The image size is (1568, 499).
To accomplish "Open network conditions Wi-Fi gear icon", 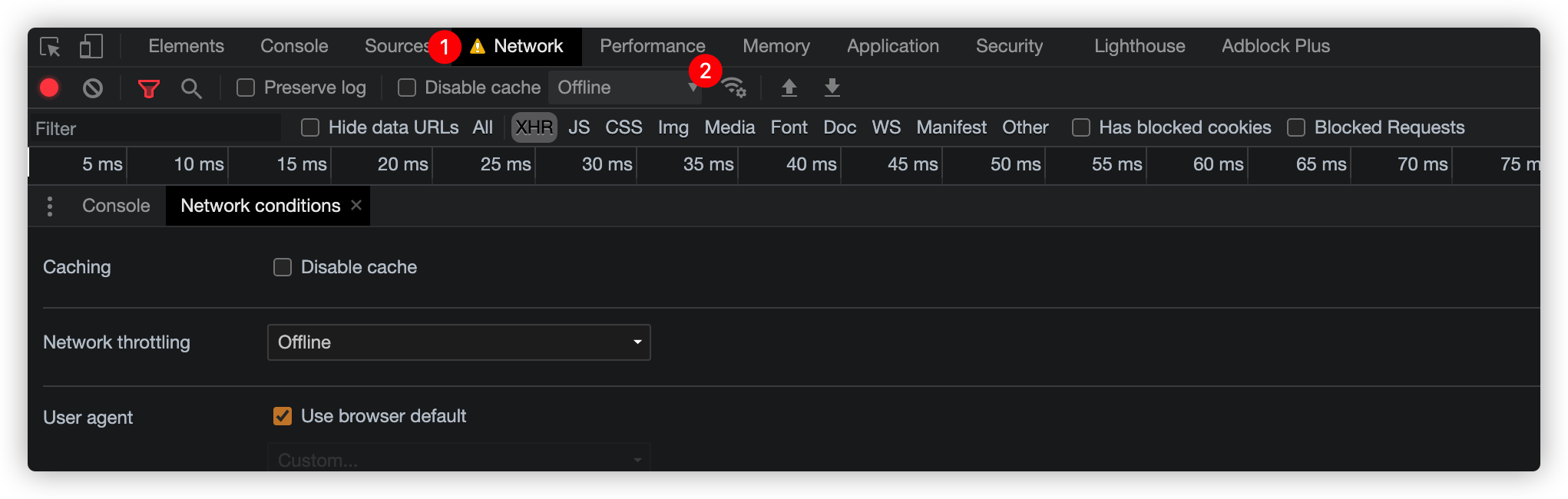I will pyautogui.click(x=734, y=88).
